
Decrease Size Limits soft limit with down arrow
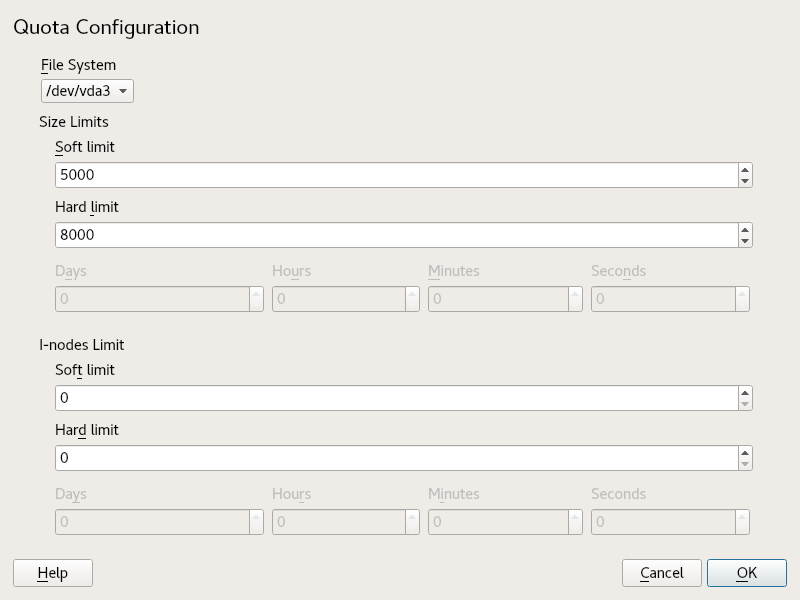tap(745, 181)
